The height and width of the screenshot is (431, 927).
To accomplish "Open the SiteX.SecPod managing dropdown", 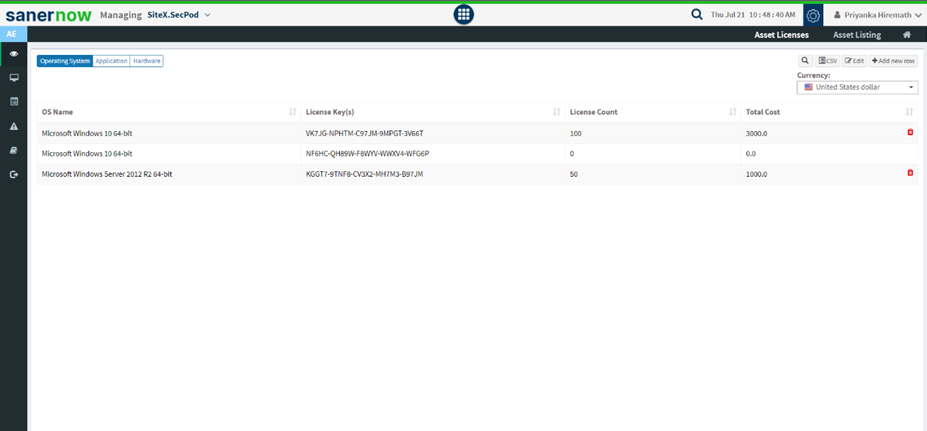I will coord(179,15).
